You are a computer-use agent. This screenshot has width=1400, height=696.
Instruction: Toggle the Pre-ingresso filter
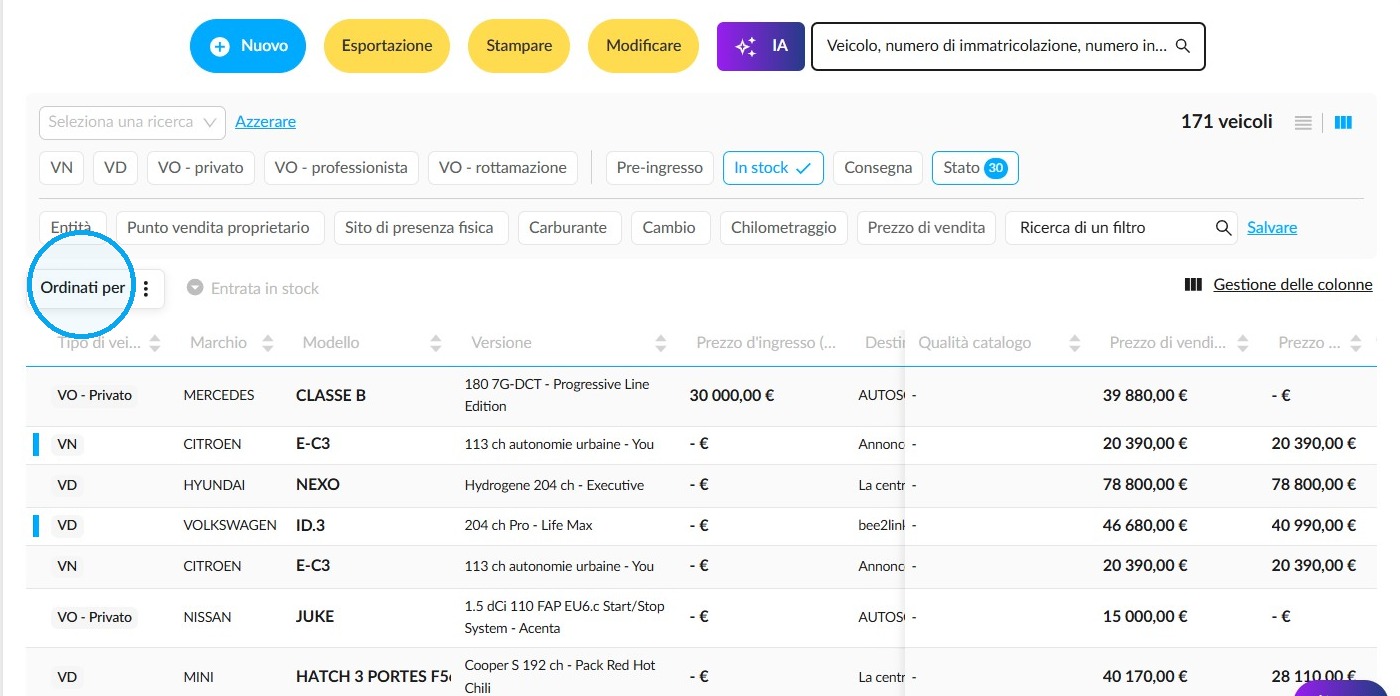660,168
